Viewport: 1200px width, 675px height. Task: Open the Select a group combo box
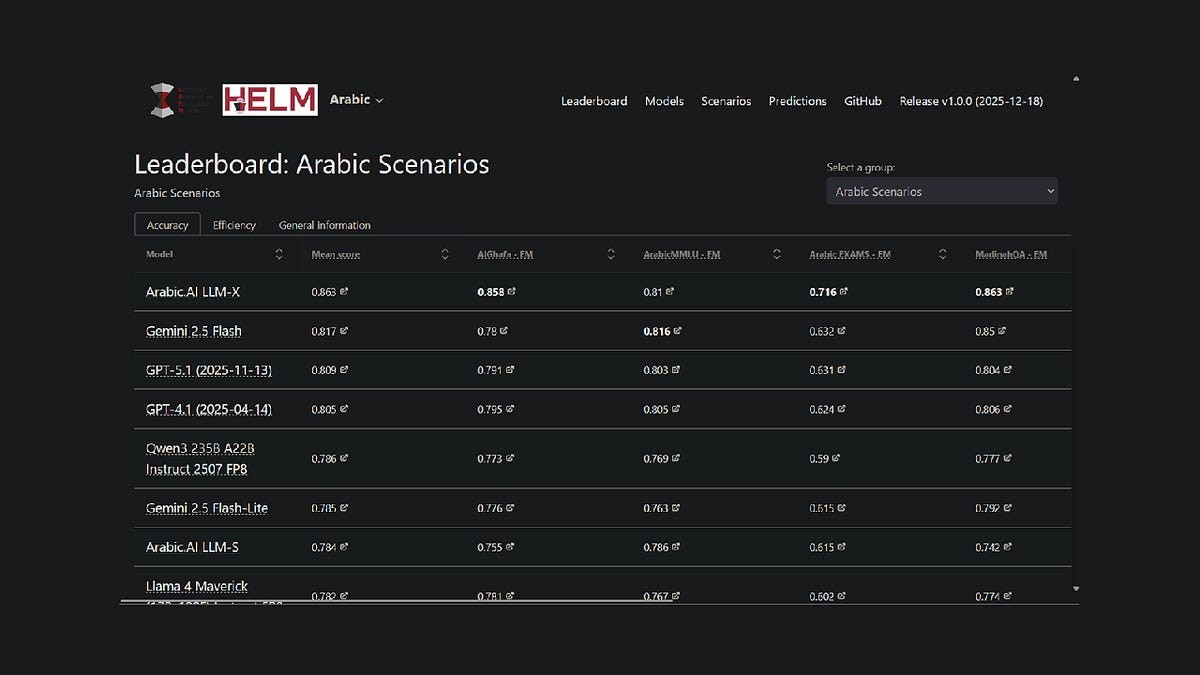pyautogui.click(x=941, y=191)
